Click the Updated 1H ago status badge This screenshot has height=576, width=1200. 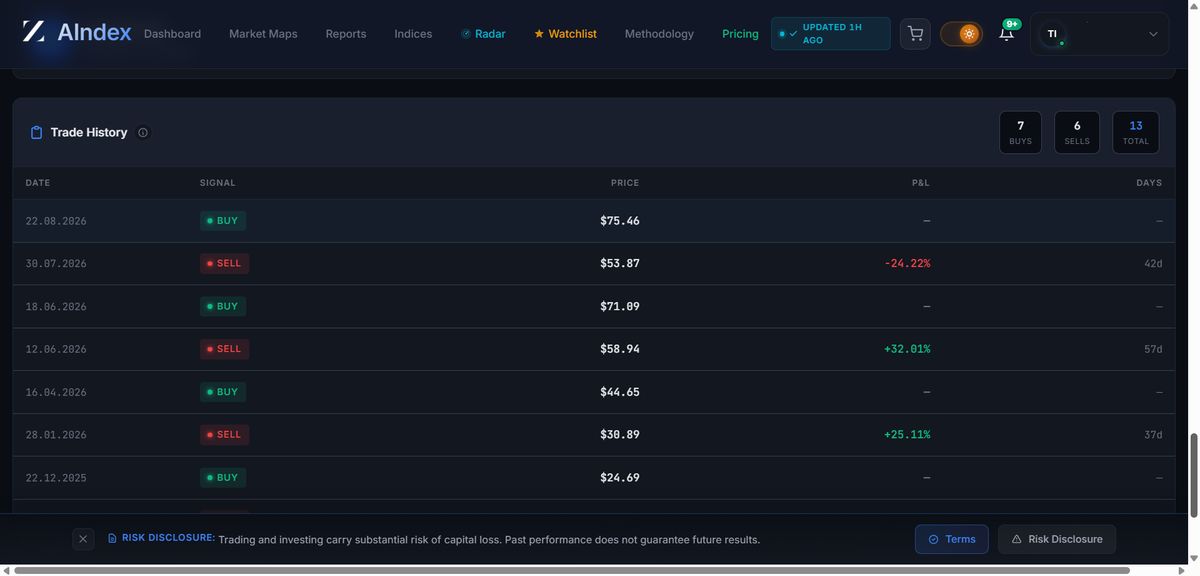pyautogui.click(x=830, y=34)
